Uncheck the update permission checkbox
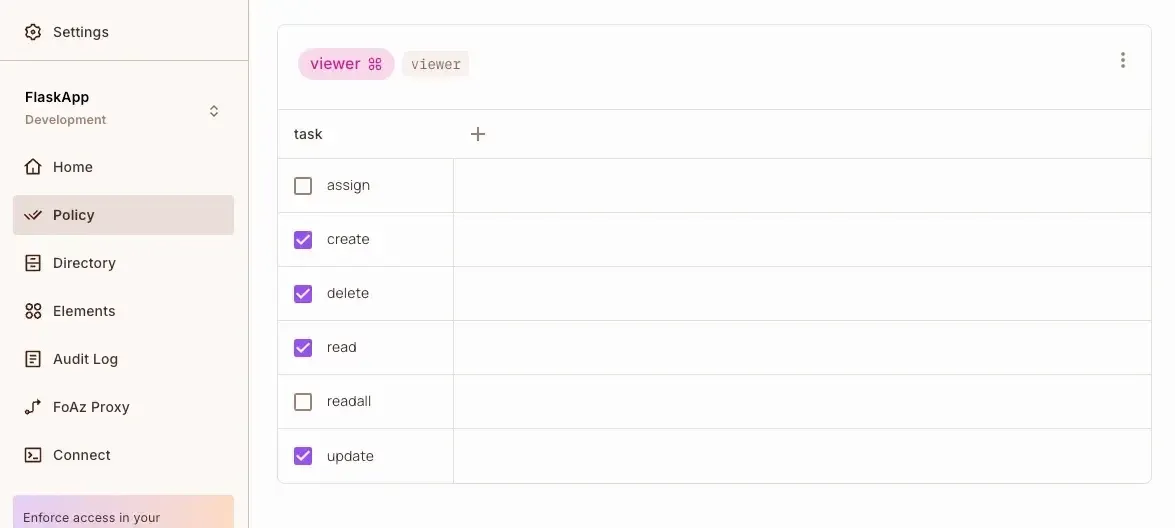Image resolution: width=1175 pixels, height=528 pixels. pyautogui.click(x=303, y=456)
